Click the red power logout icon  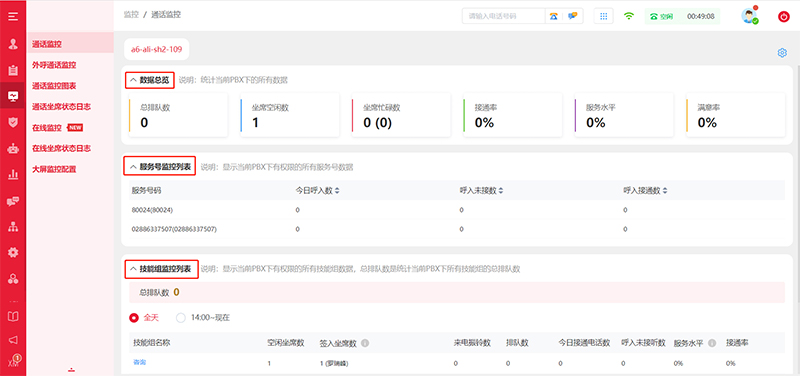(784, 16)
